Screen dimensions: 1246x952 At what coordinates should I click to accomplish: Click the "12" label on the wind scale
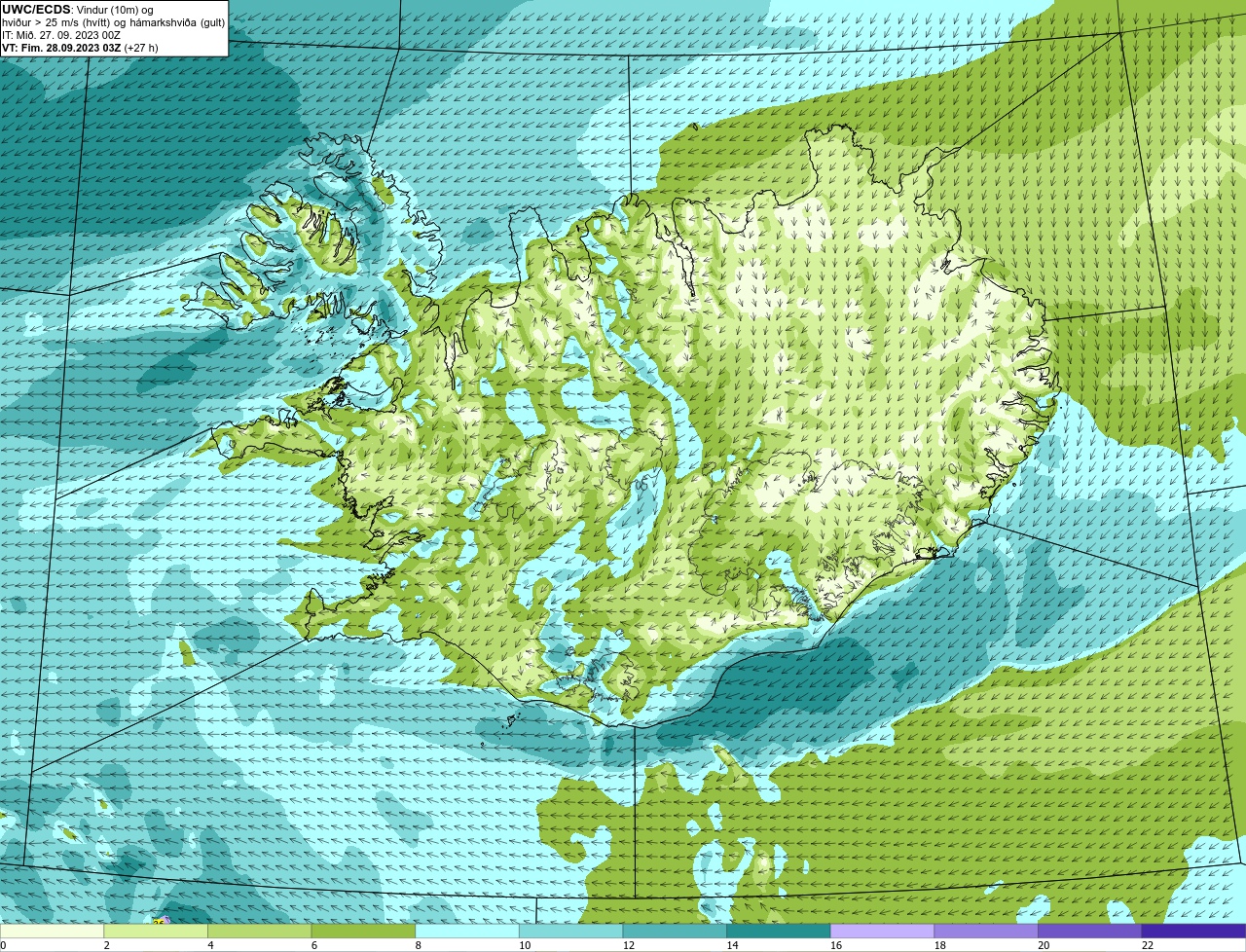click(x=629, y=944)
